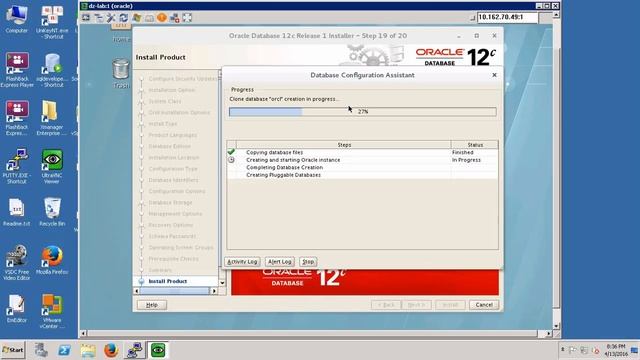The image size is (640, 360).
Task: Click the Copying database files row
Action: 362,152
